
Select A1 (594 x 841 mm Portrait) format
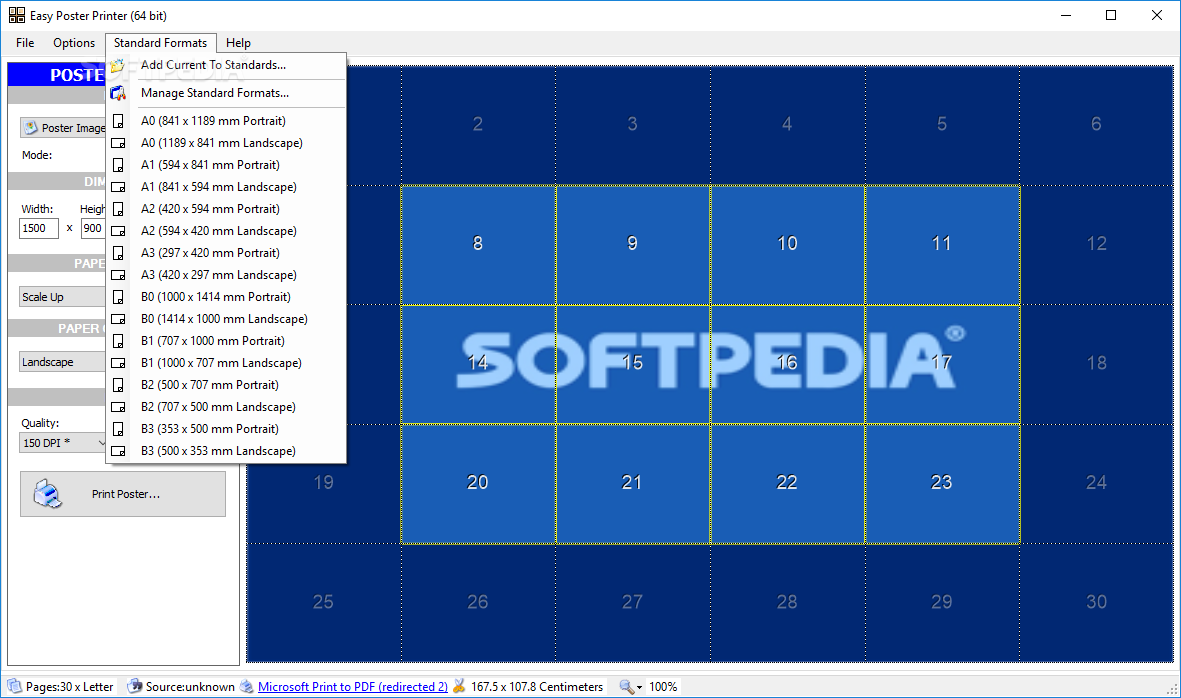click(x=226, y=165)
